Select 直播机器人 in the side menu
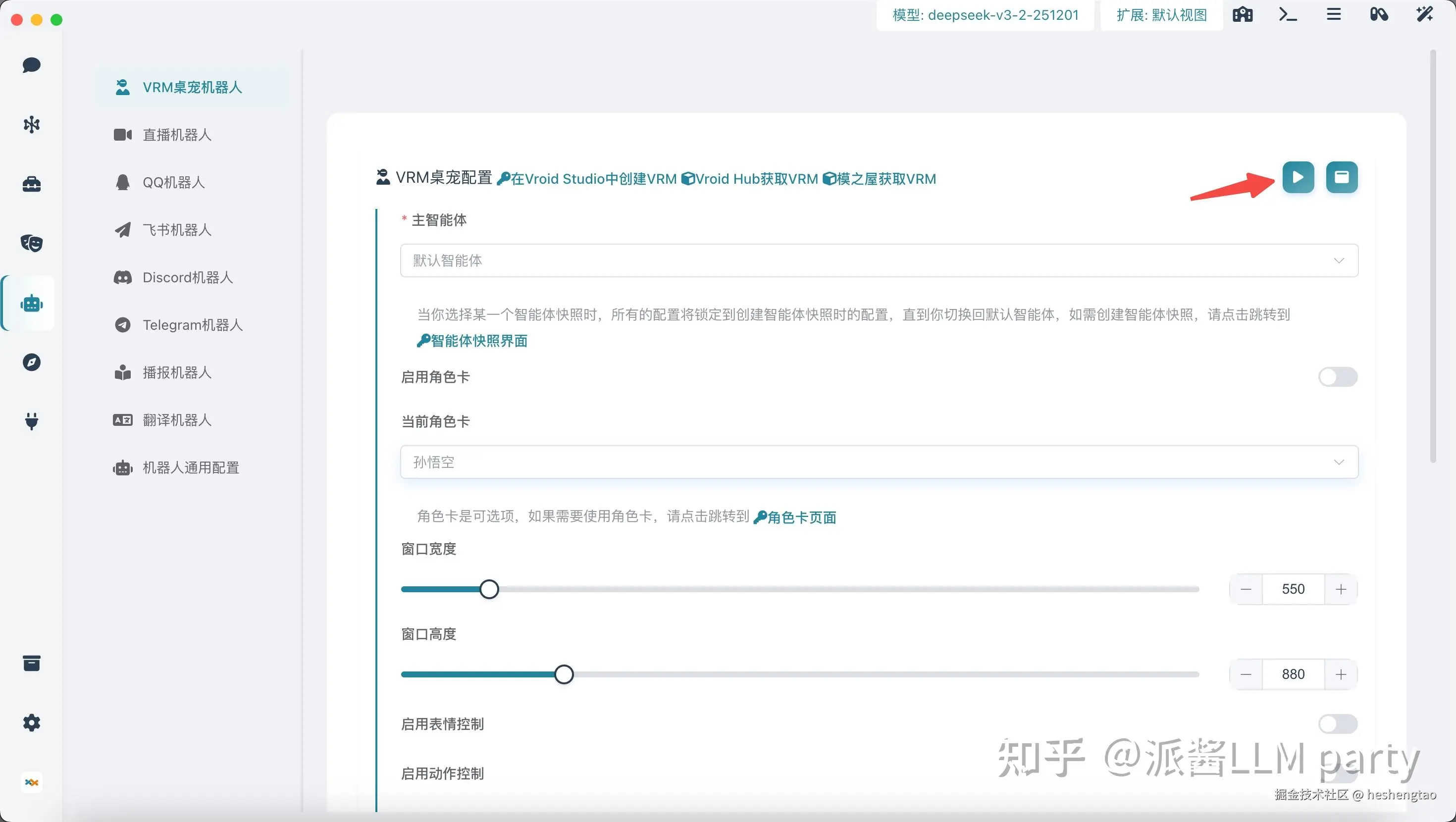 click(177, 135)
